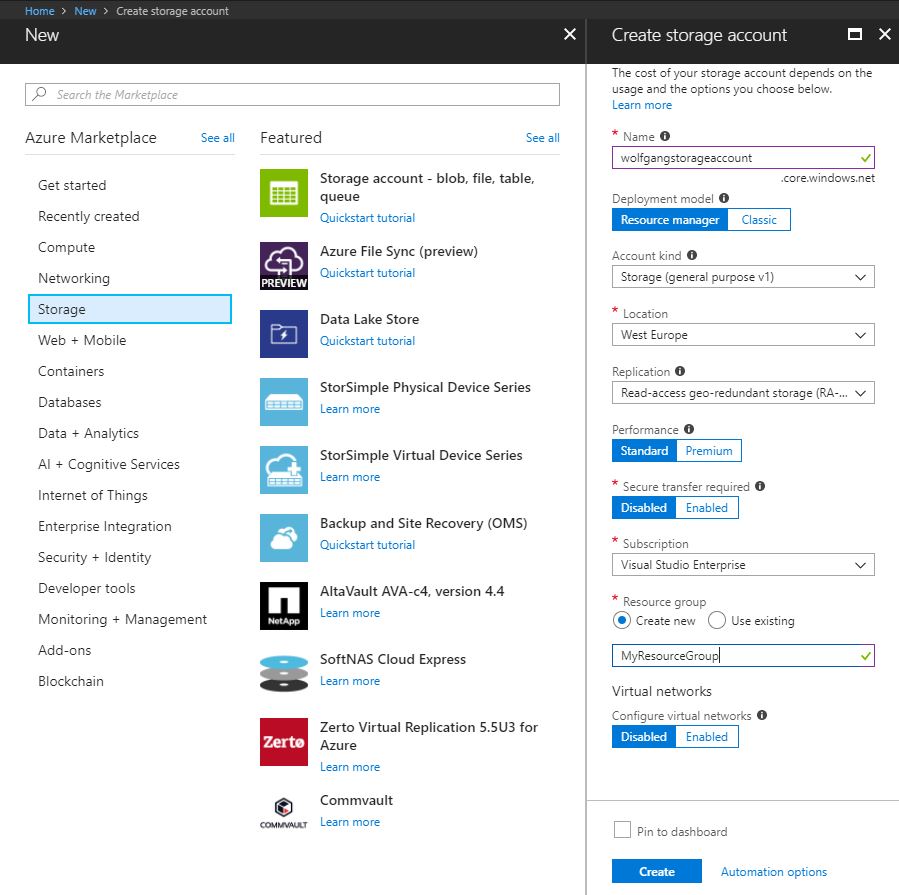Click the Search the Marketplace field

point(292,94)
